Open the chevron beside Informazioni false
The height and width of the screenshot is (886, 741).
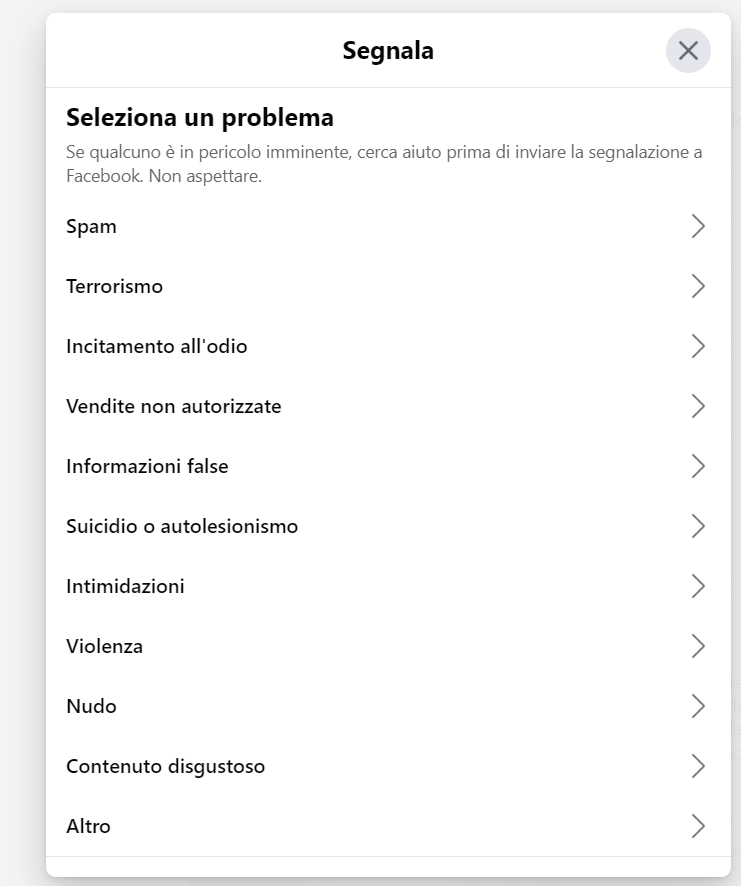click(697, 466)
